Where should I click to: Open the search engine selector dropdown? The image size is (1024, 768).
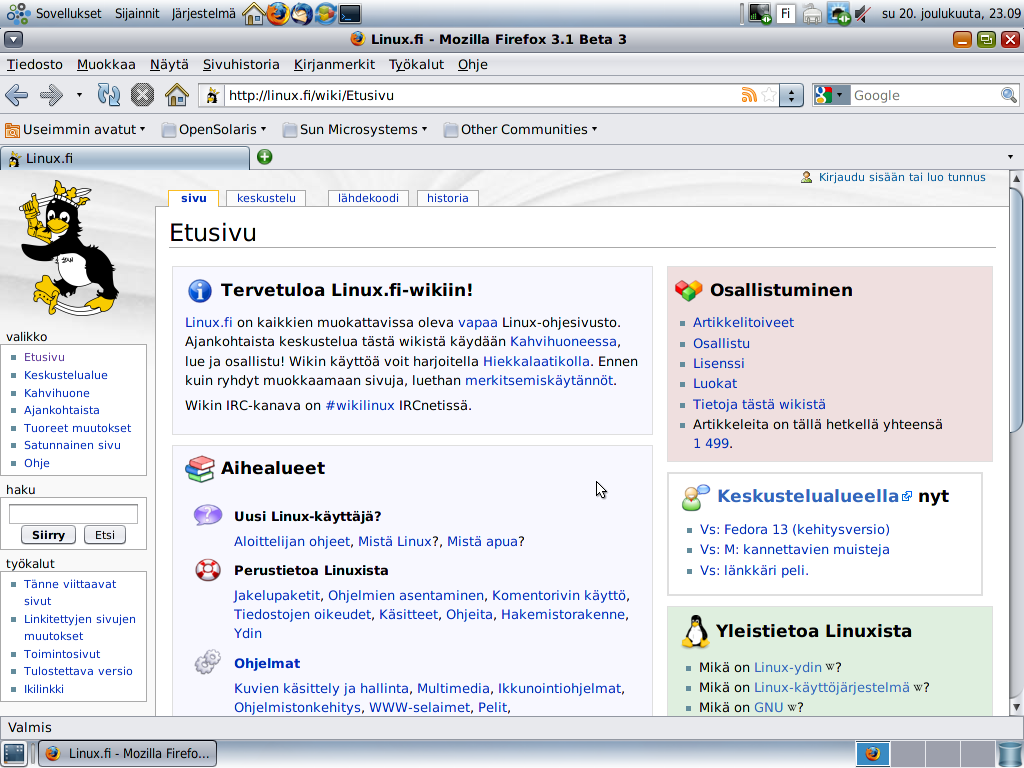pyautogui.click(x=831, y=95)
